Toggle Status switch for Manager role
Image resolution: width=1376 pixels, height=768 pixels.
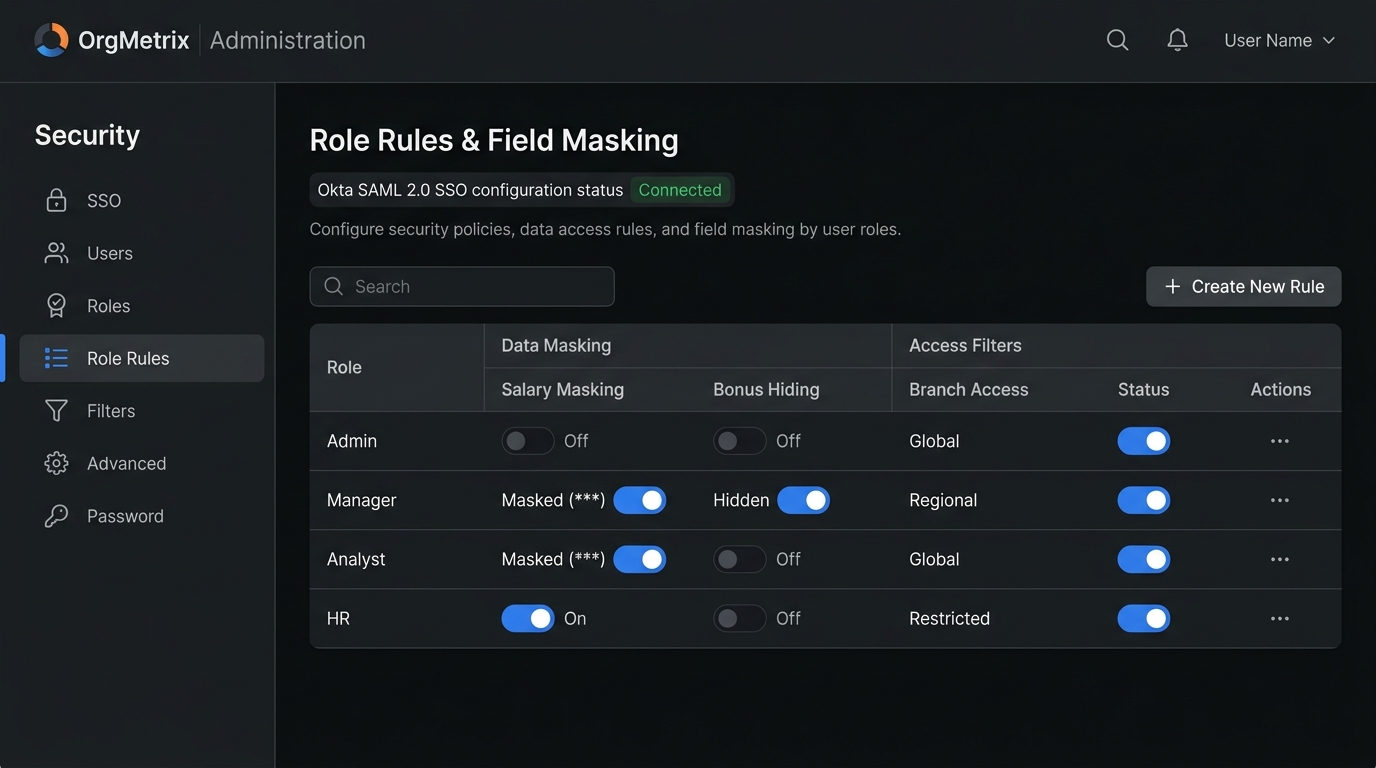pos(1144,500)
